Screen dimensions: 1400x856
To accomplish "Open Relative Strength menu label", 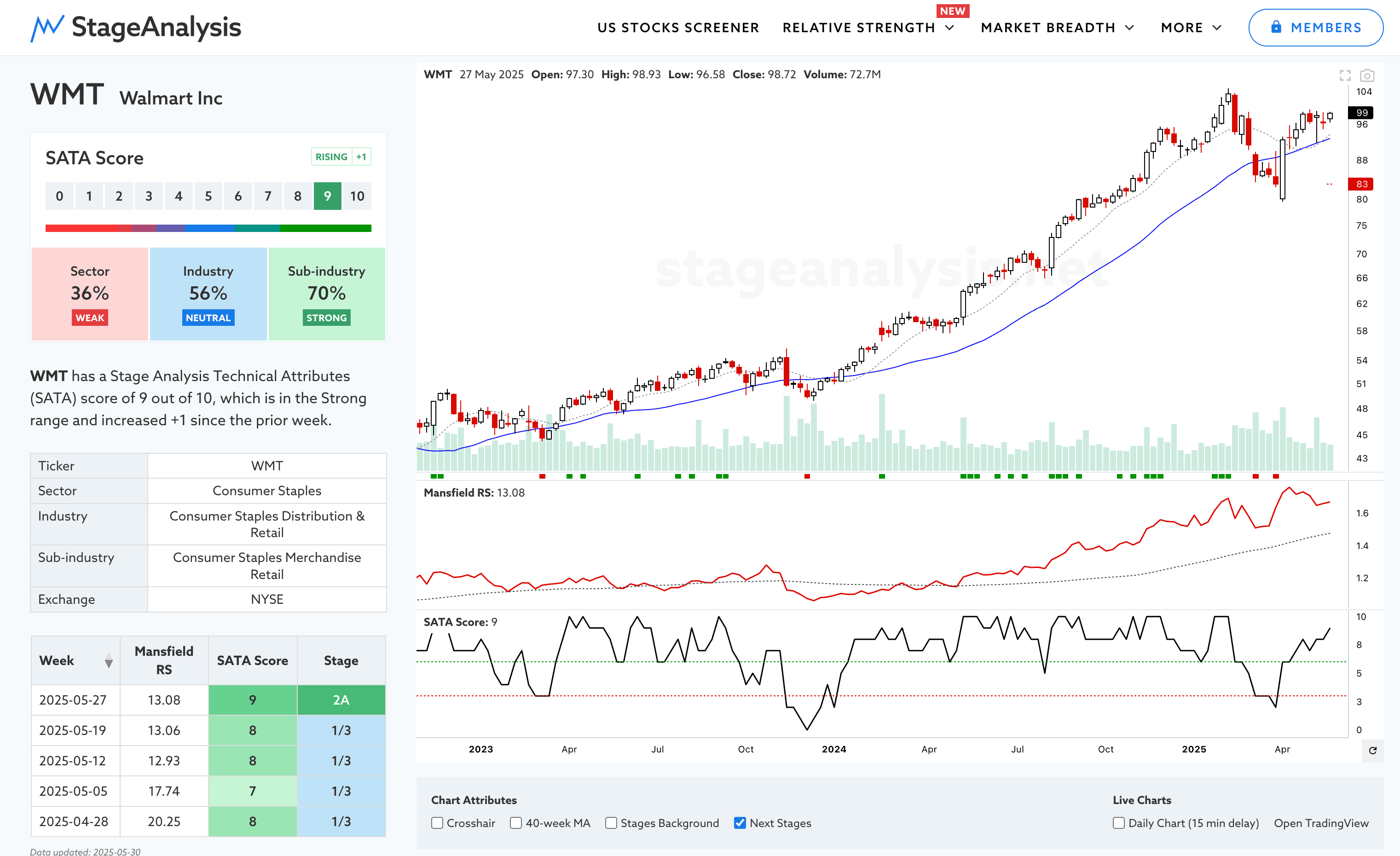I will point(858,28).
